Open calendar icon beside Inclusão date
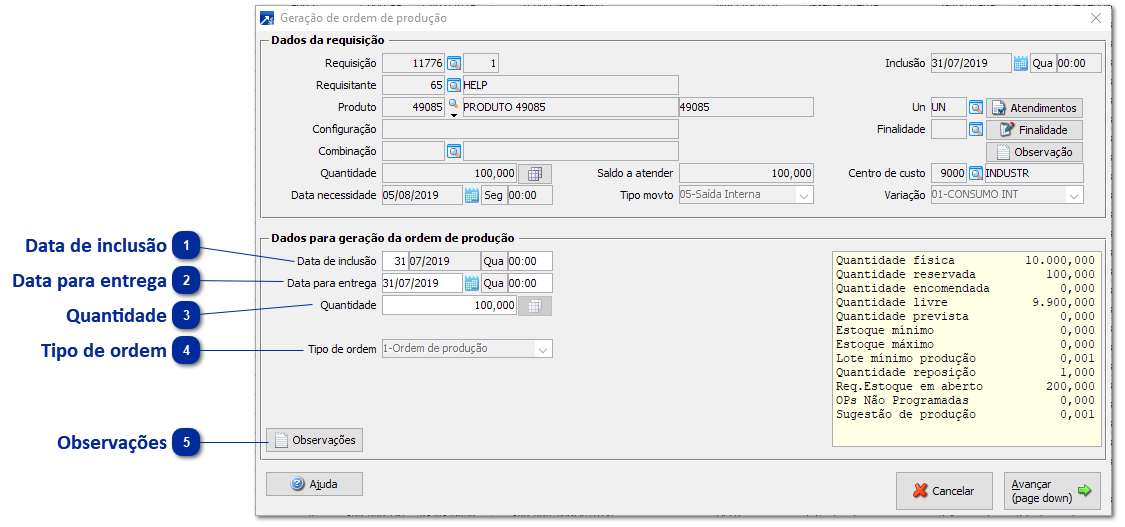Image resolution: width=1125 pixels, height=527 pixels. click(x=1021, y=63)
